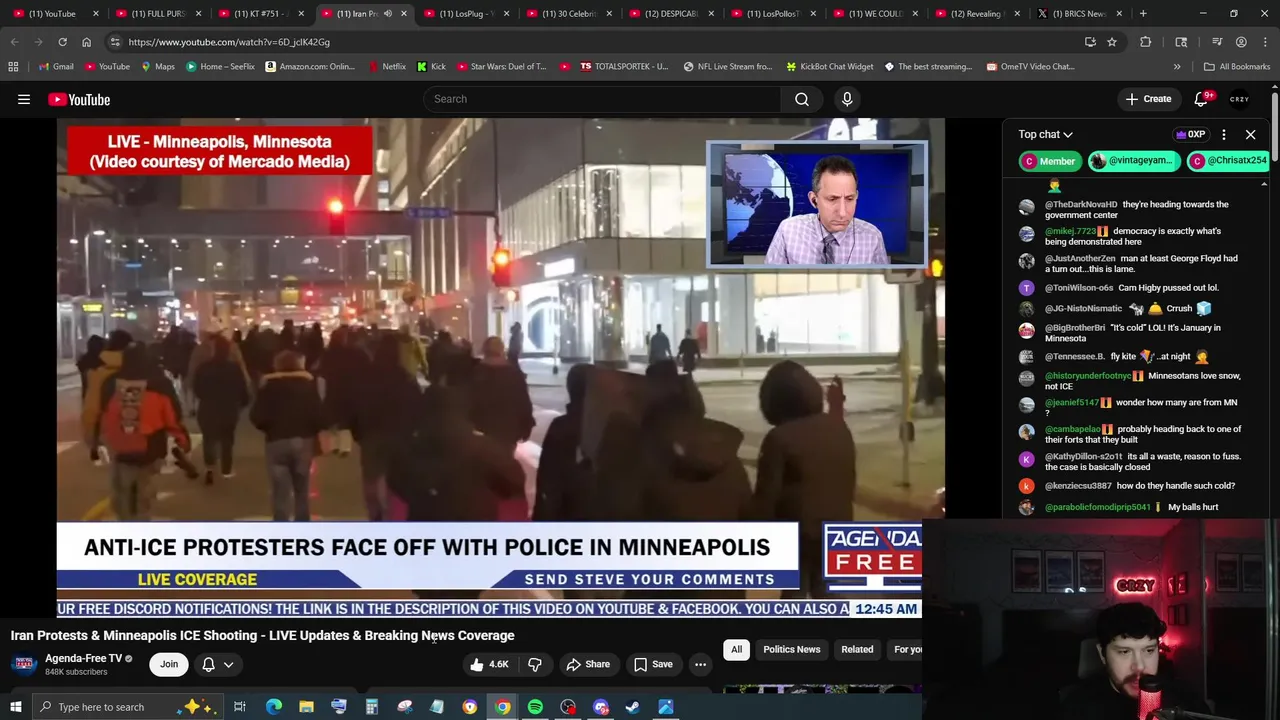Open Spotify from the taskbar
This screenshot has height=720, width=1280.
click(x=535, y=707)
